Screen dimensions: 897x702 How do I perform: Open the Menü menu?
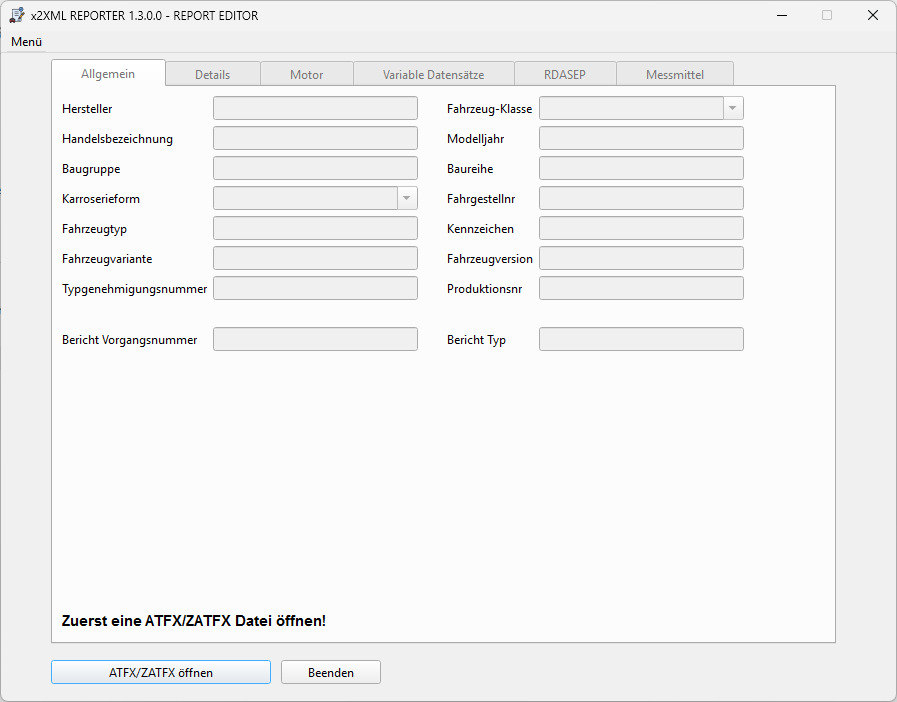[27, 42]
